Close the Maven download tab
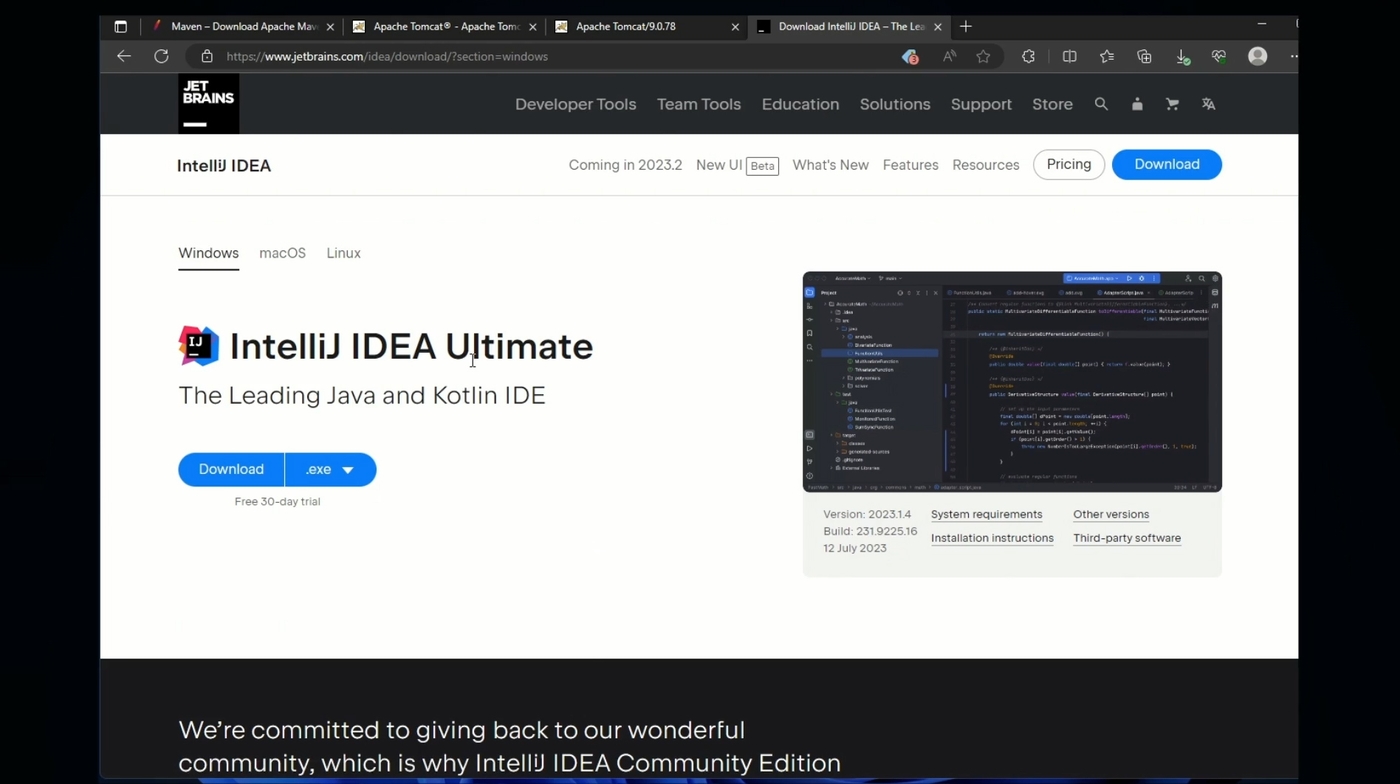The width and height of the screenshot is (1400, 784). tap(330, 27)
